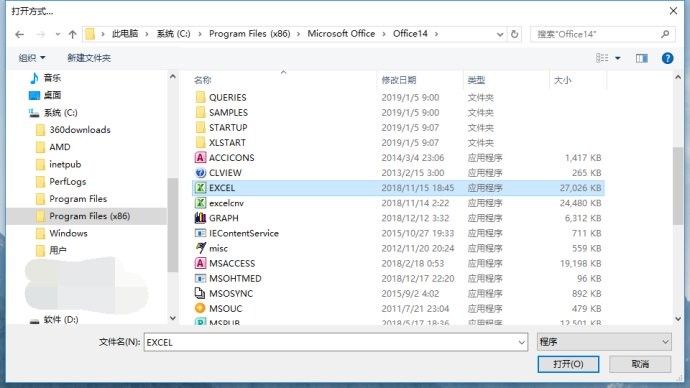This screenshot has height=388, width=690.
Task: Select the excelcnv application icon
Action: click(200, 203)
